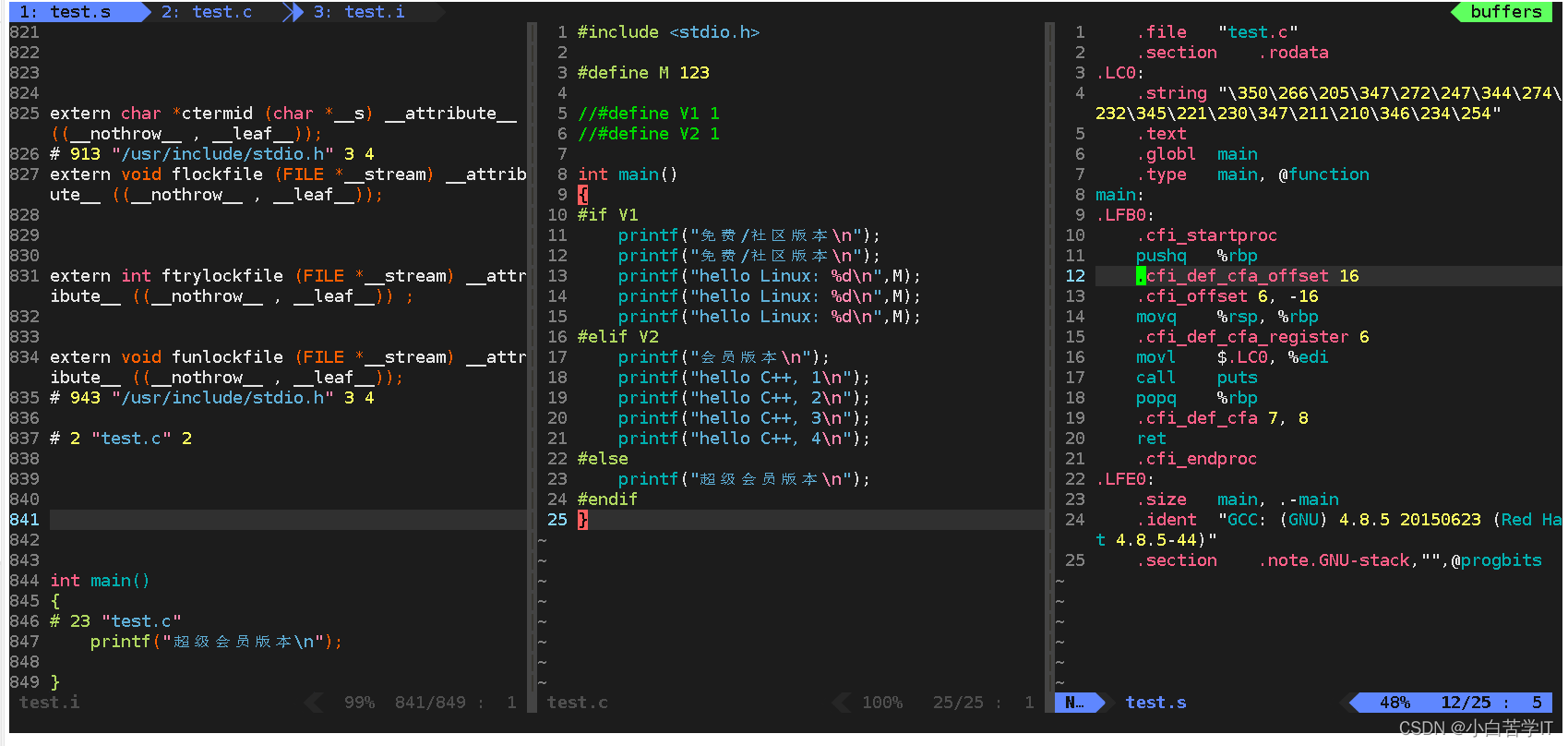
Task: Click the .globl main directive
Action: coord(1197,154)
